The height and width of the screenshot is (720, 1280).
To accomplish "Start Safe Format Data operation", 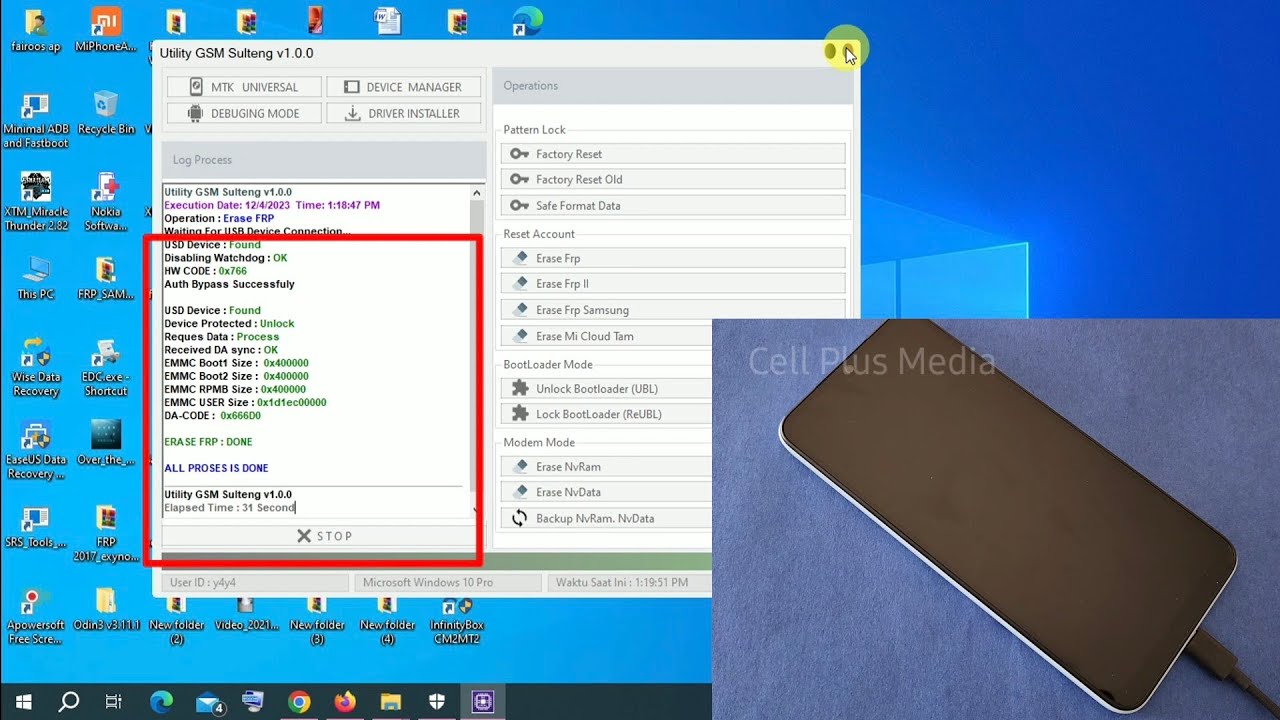I will [x=673, y=206].
